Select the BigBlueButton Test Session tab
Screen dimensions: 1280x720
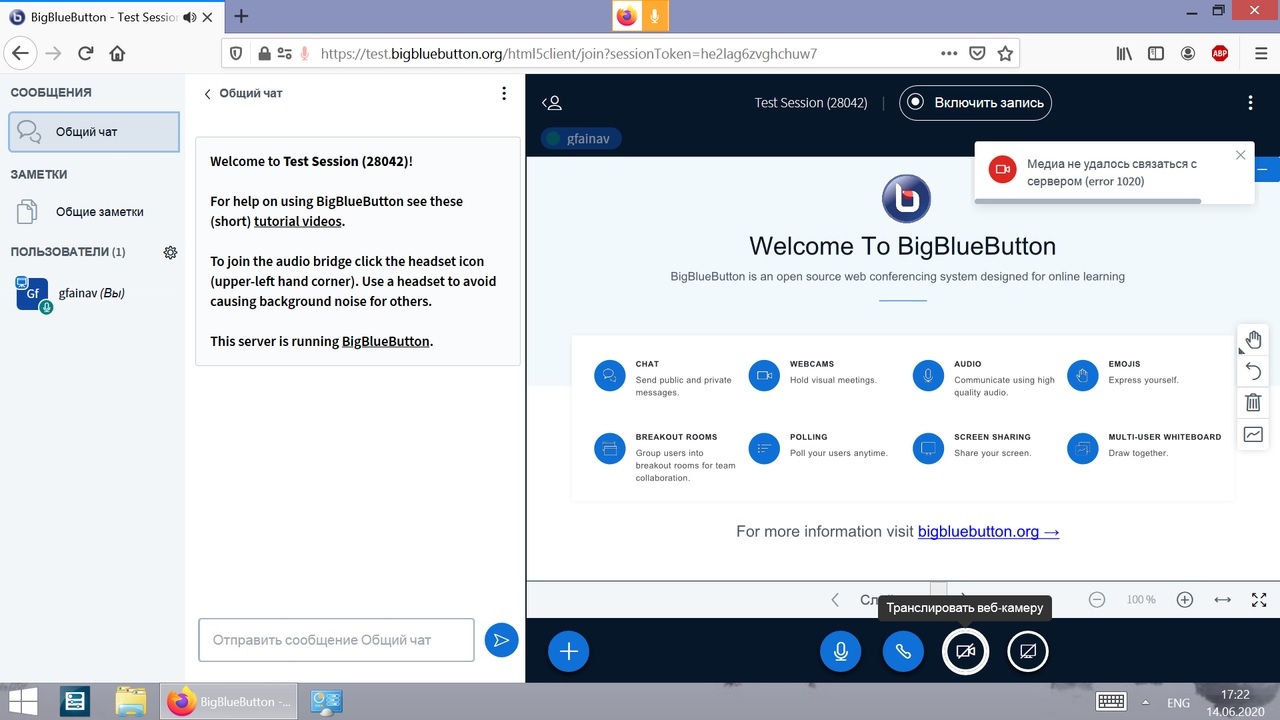tap(112, 17)
